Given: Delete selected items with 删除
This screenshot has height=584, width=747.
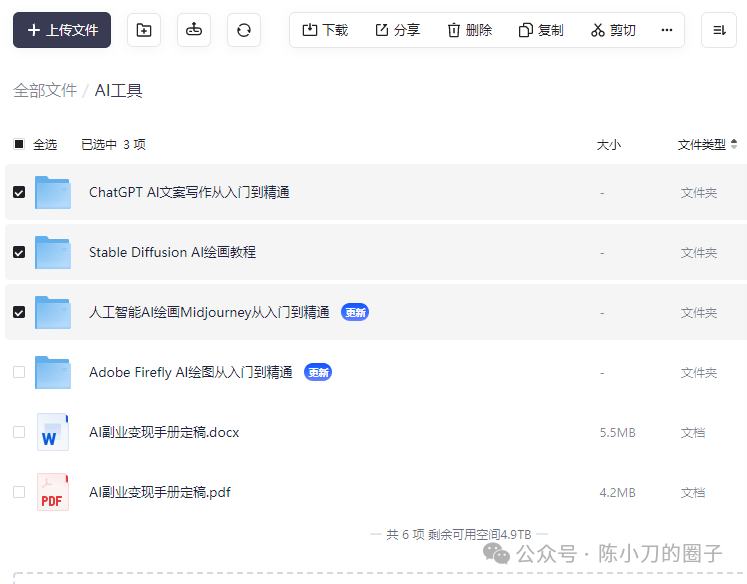Looking at the screenshot, I should click(x=469, y=30).
